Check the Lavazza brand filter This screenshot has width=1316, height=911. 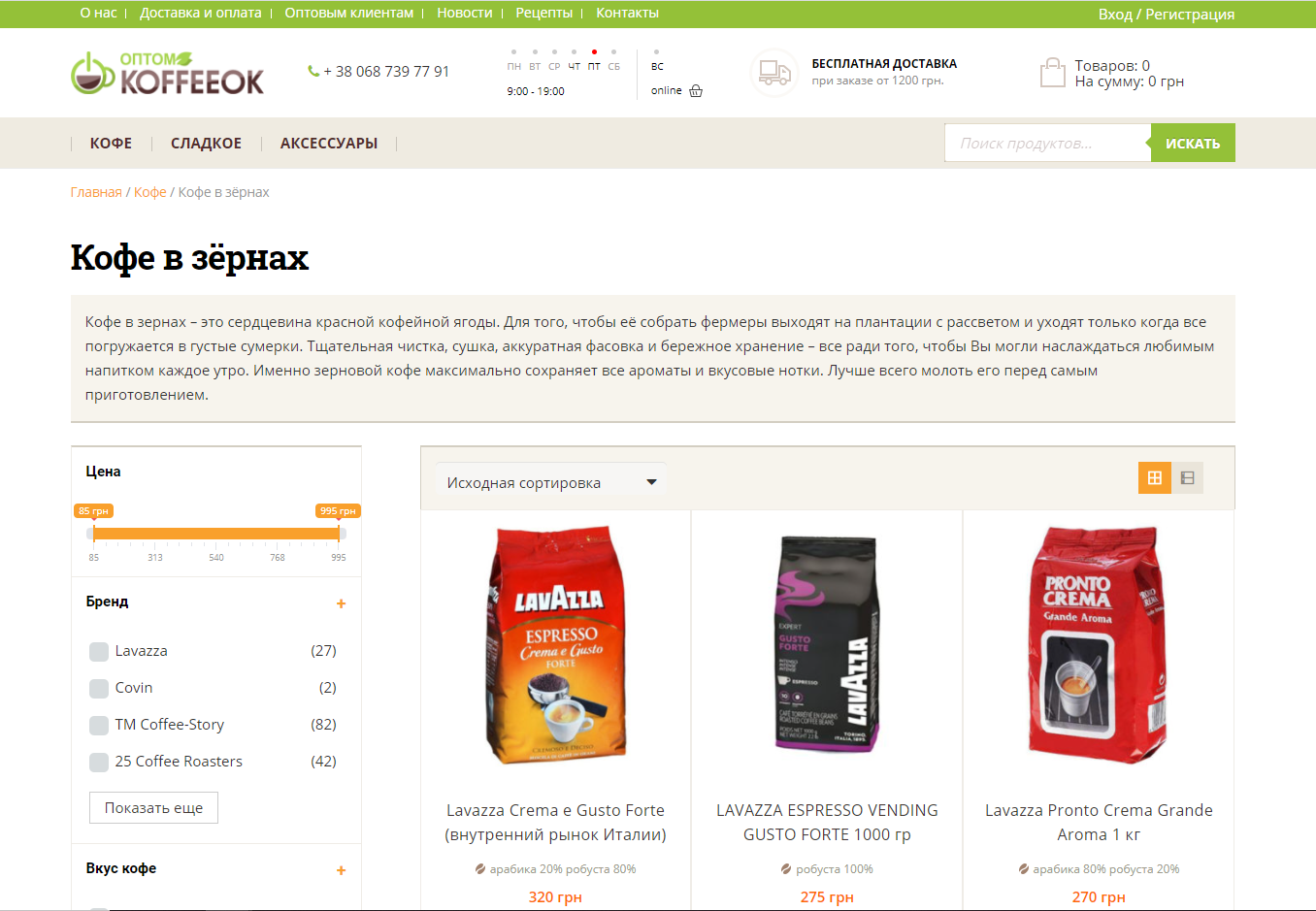[99, 651]
